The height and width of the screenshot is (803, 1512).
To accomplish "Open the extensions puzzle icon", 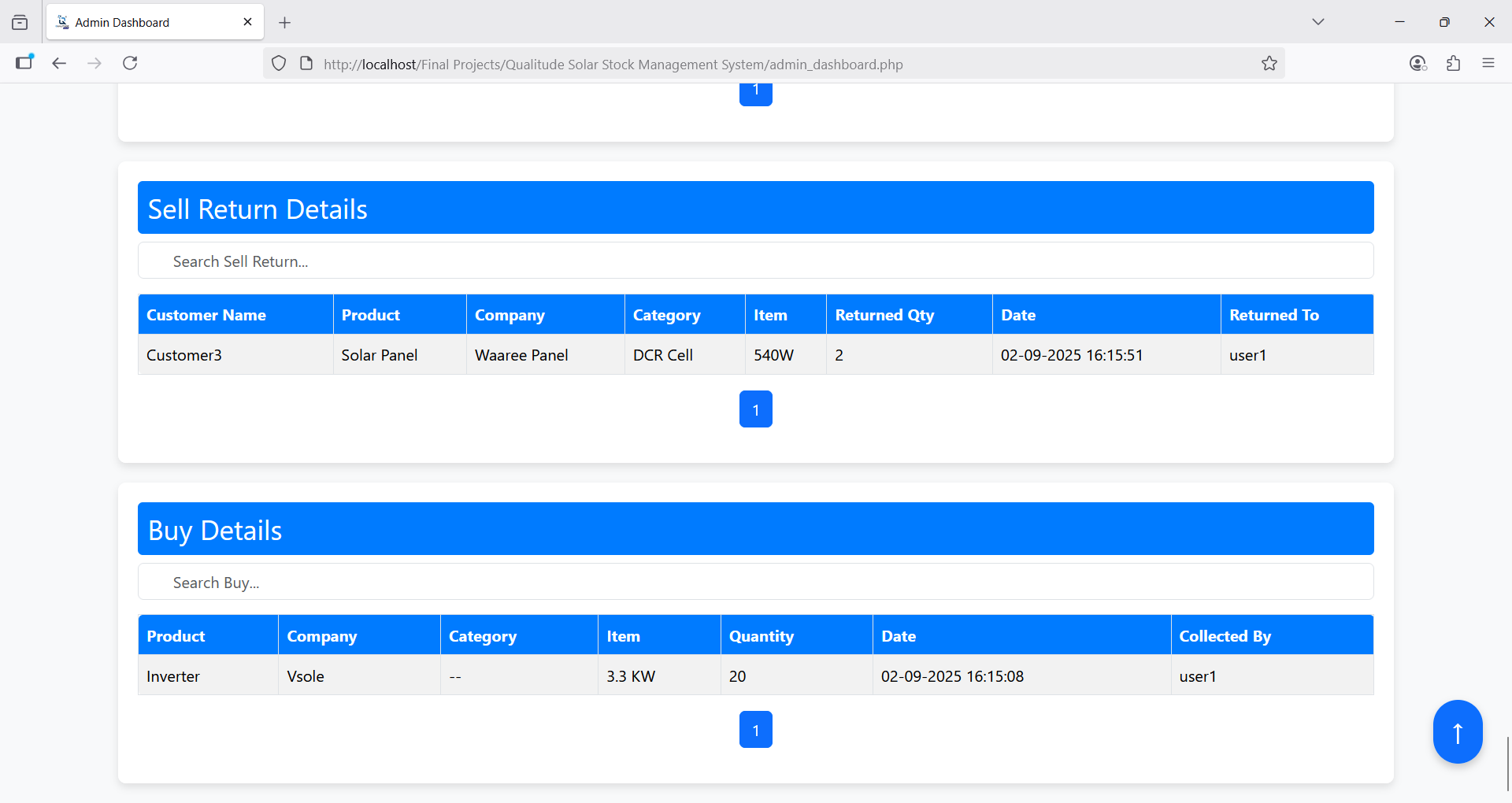I will coord(1453,63).
